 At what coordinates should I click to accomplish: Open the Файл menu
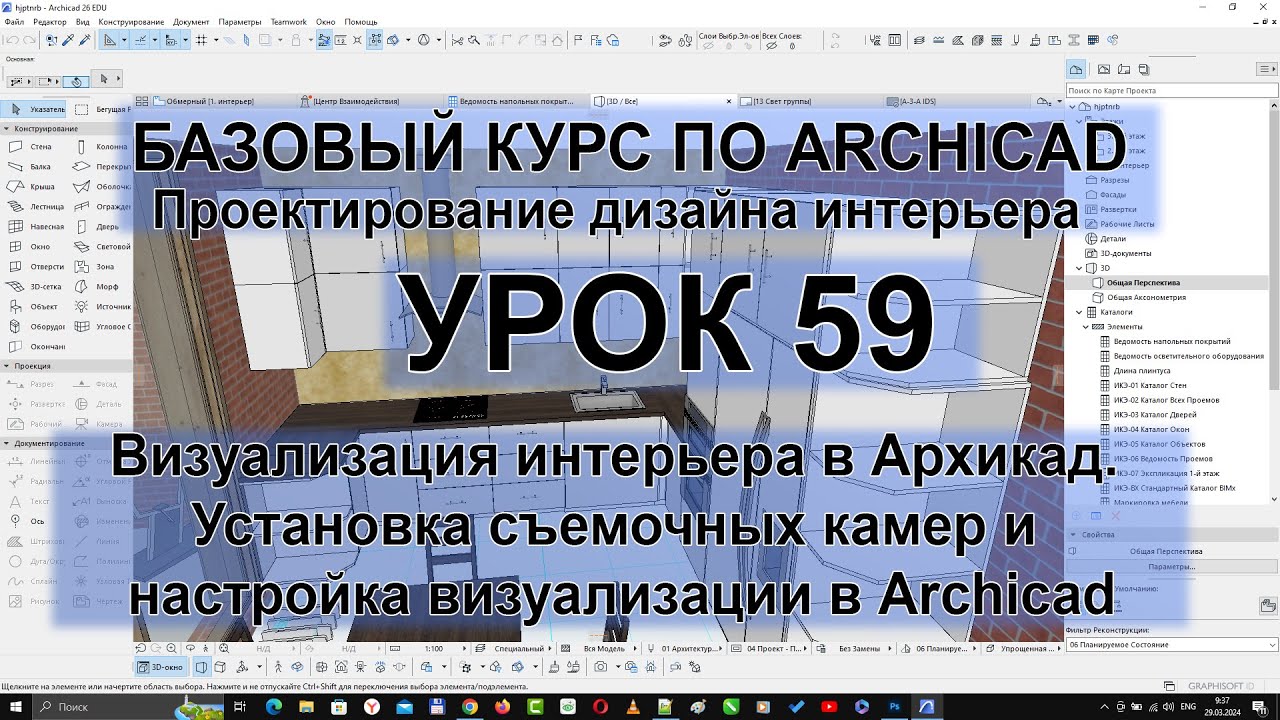click(14, 21)
